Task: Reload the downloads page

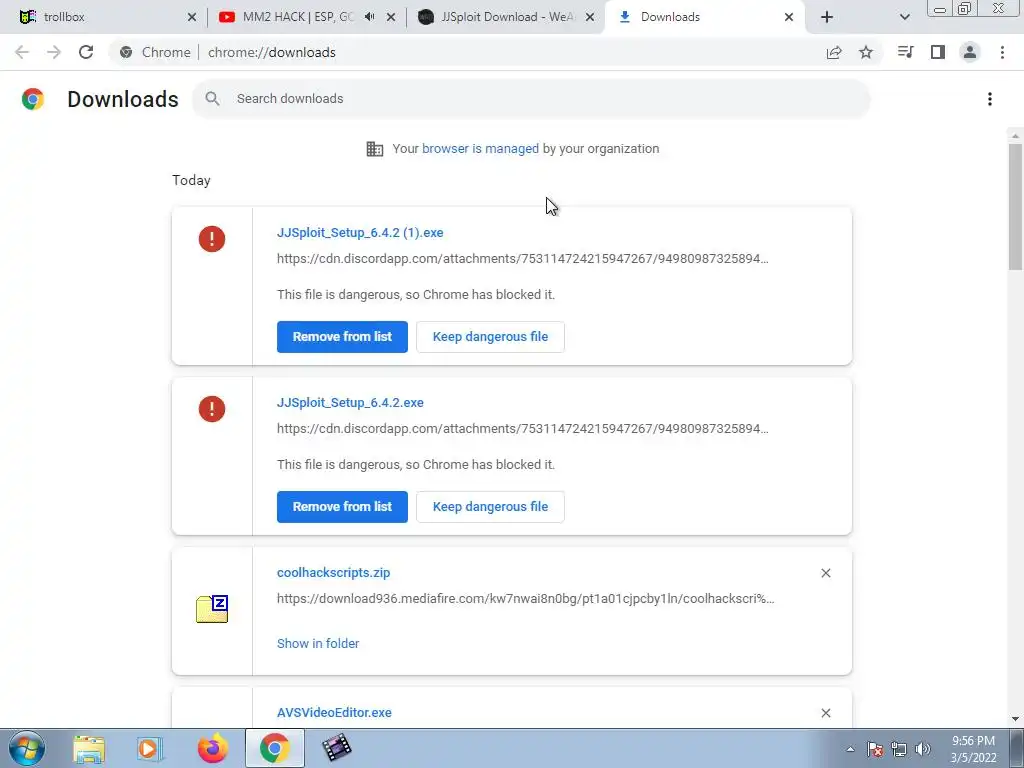Action: 86,52
